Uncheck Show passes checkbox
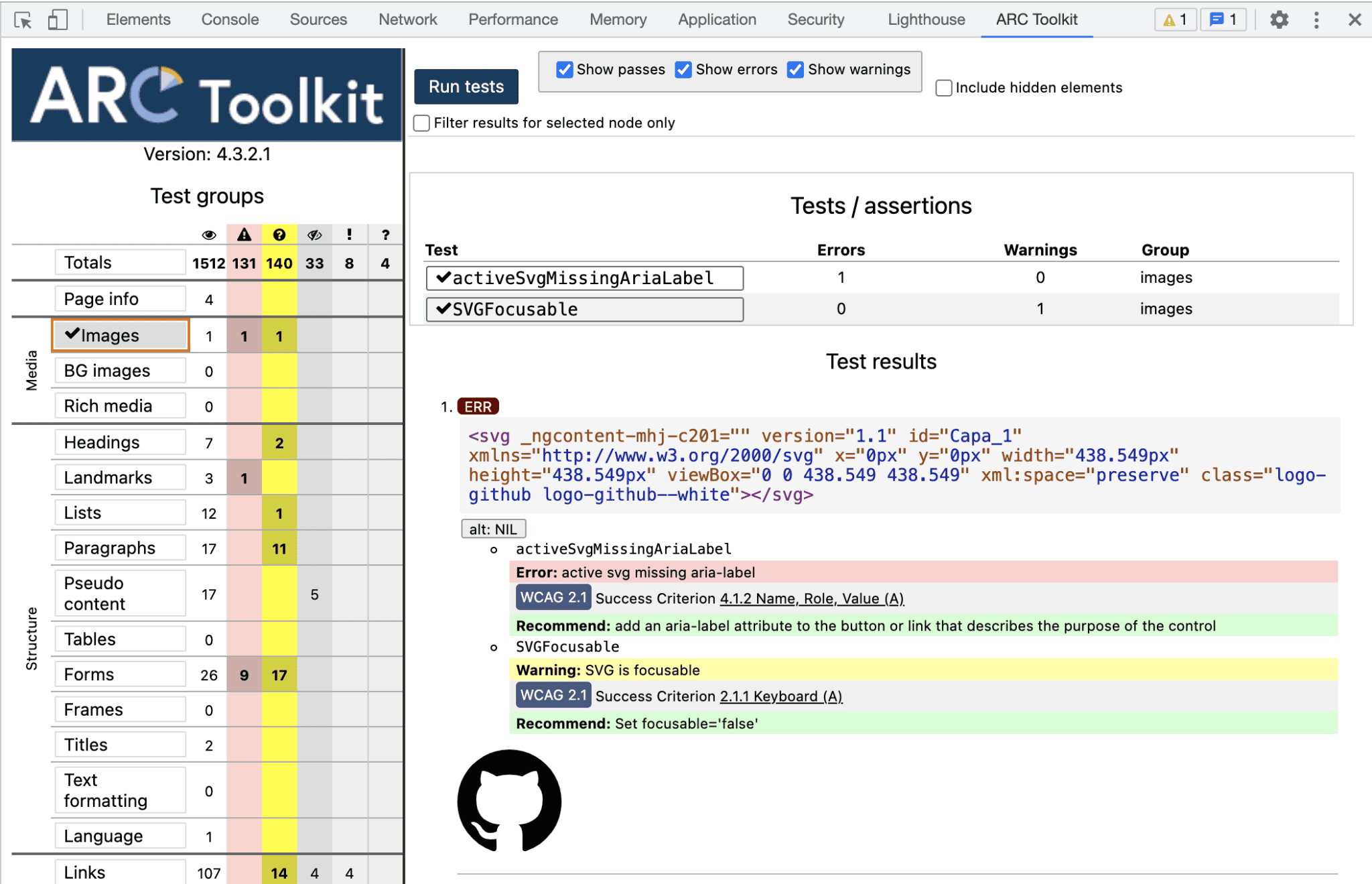 (565, 70)
